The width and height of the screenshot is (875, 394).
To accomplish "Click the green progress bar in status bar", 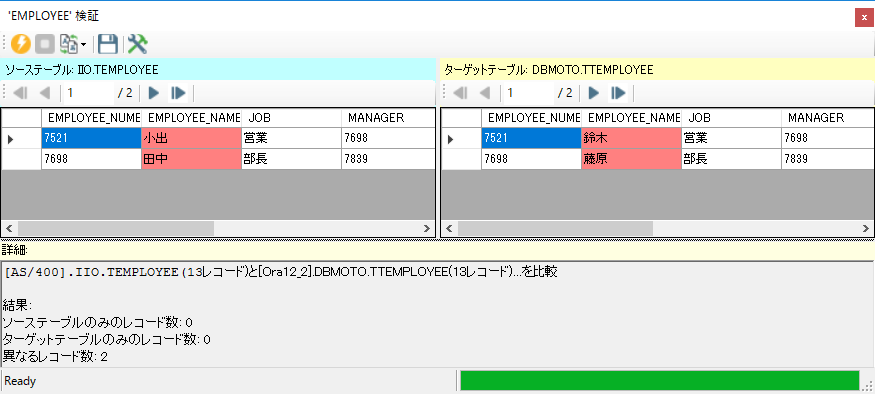I will click(660, 381).
